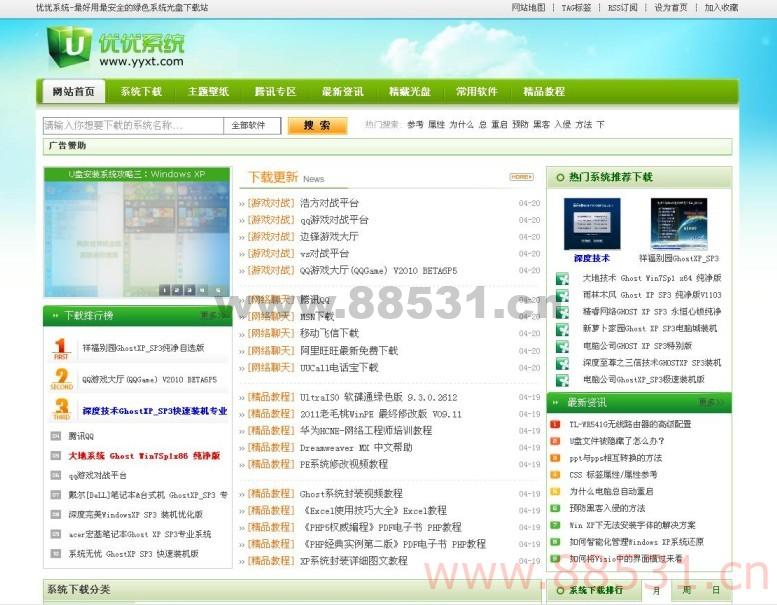Open the 系统下载 nav menu

point(141,92)
